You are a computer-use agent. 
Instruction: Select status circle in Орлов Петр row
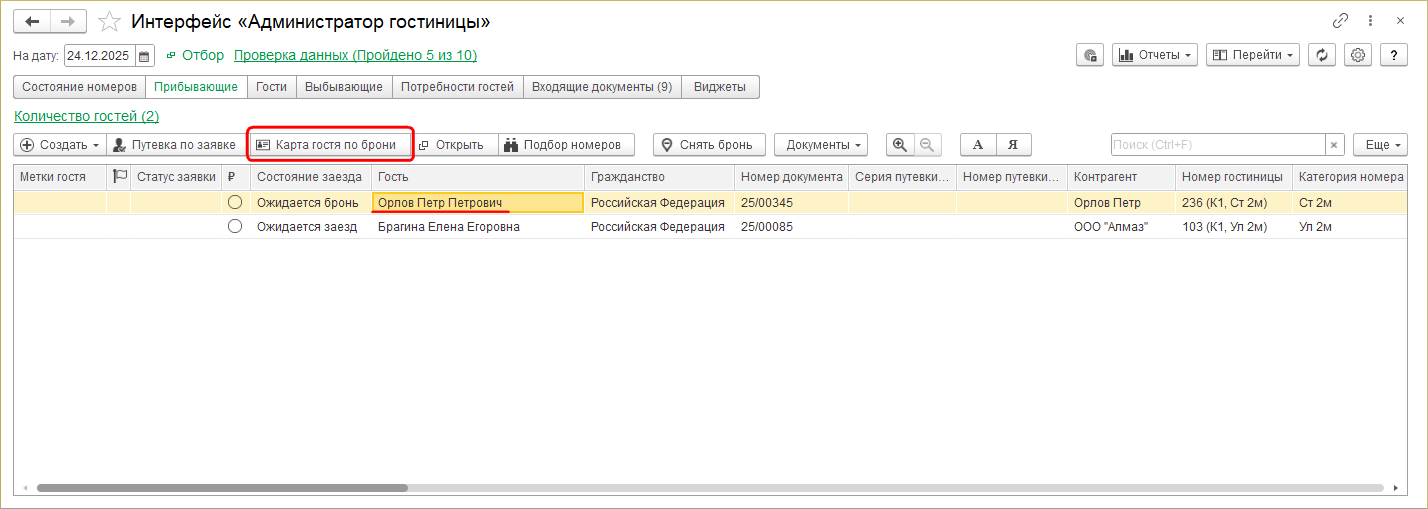click(235, 203)
